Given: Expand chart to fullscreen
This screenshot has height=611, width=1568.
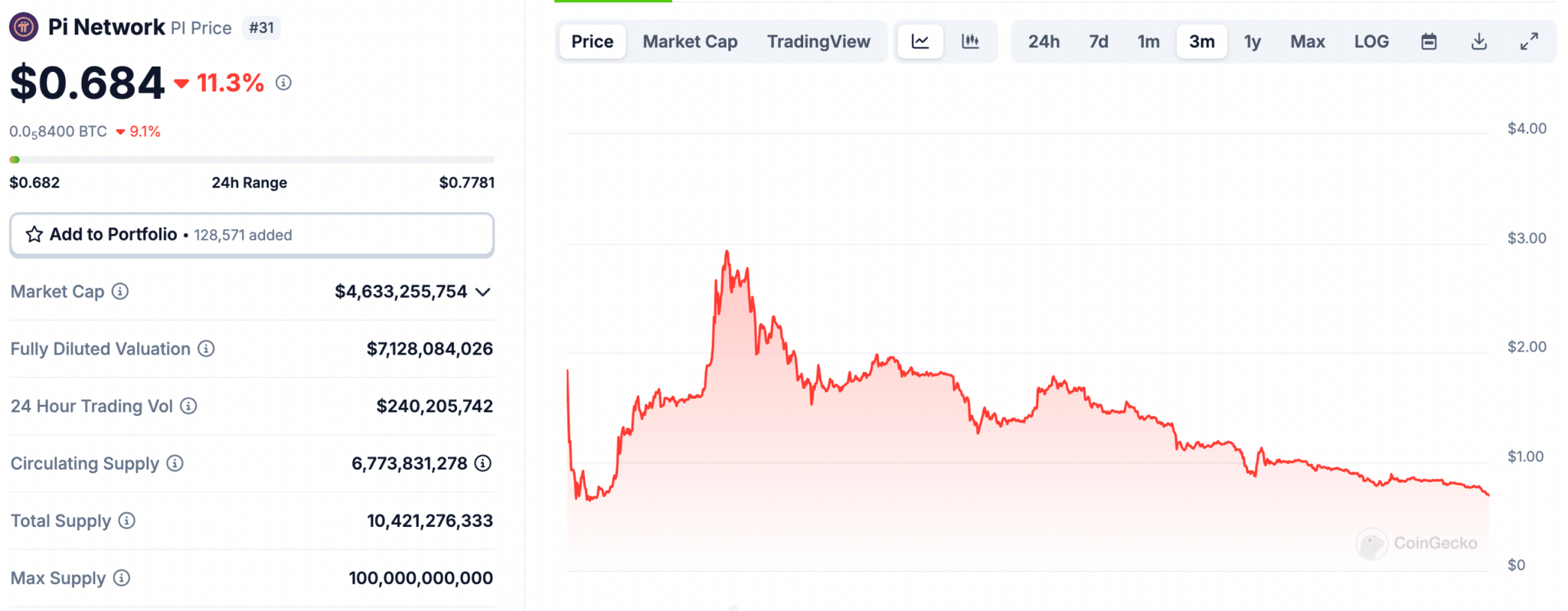Looking at the screenshot, I should pos(1528,41).
